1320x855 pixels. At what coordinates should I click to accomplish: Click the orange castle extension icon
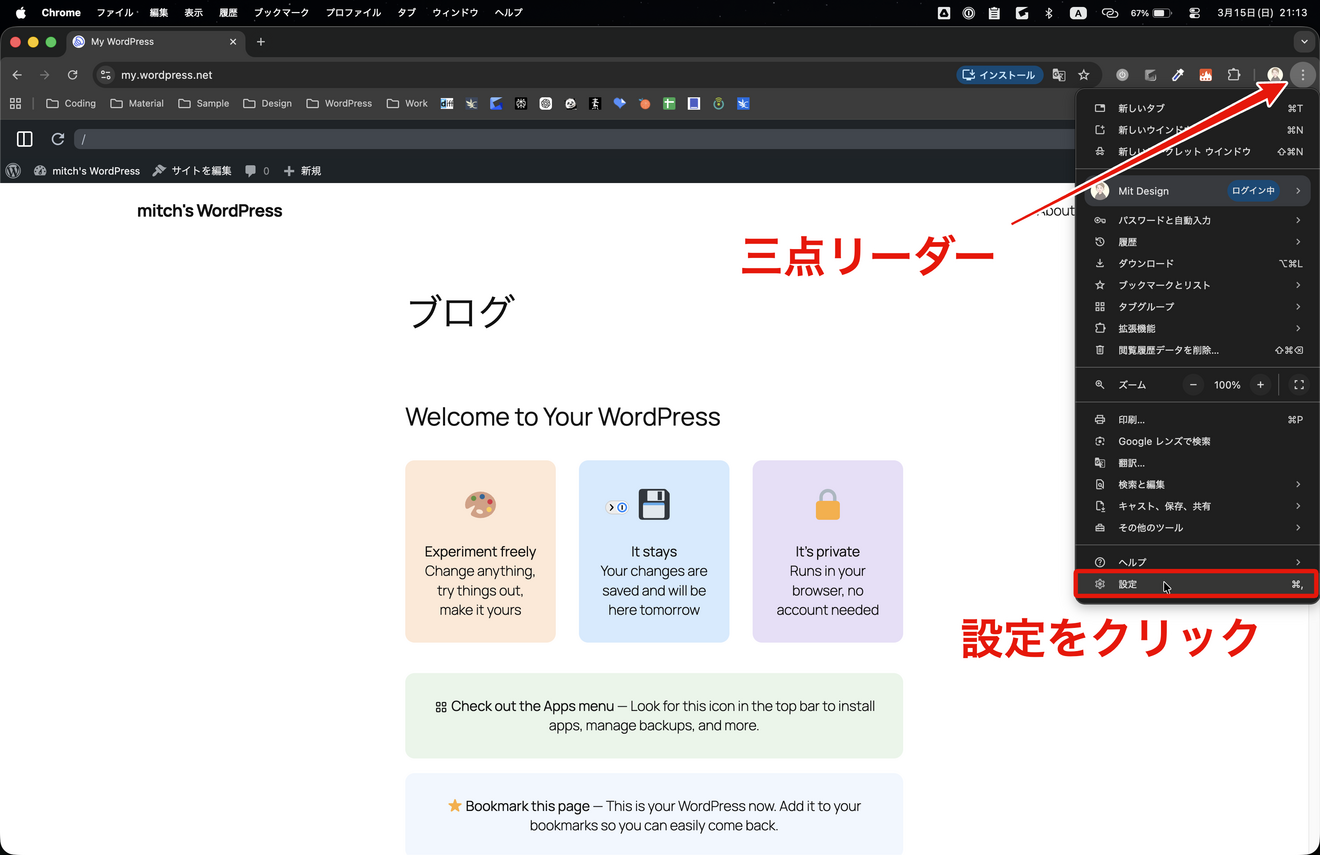click(x=1206, y=75)
